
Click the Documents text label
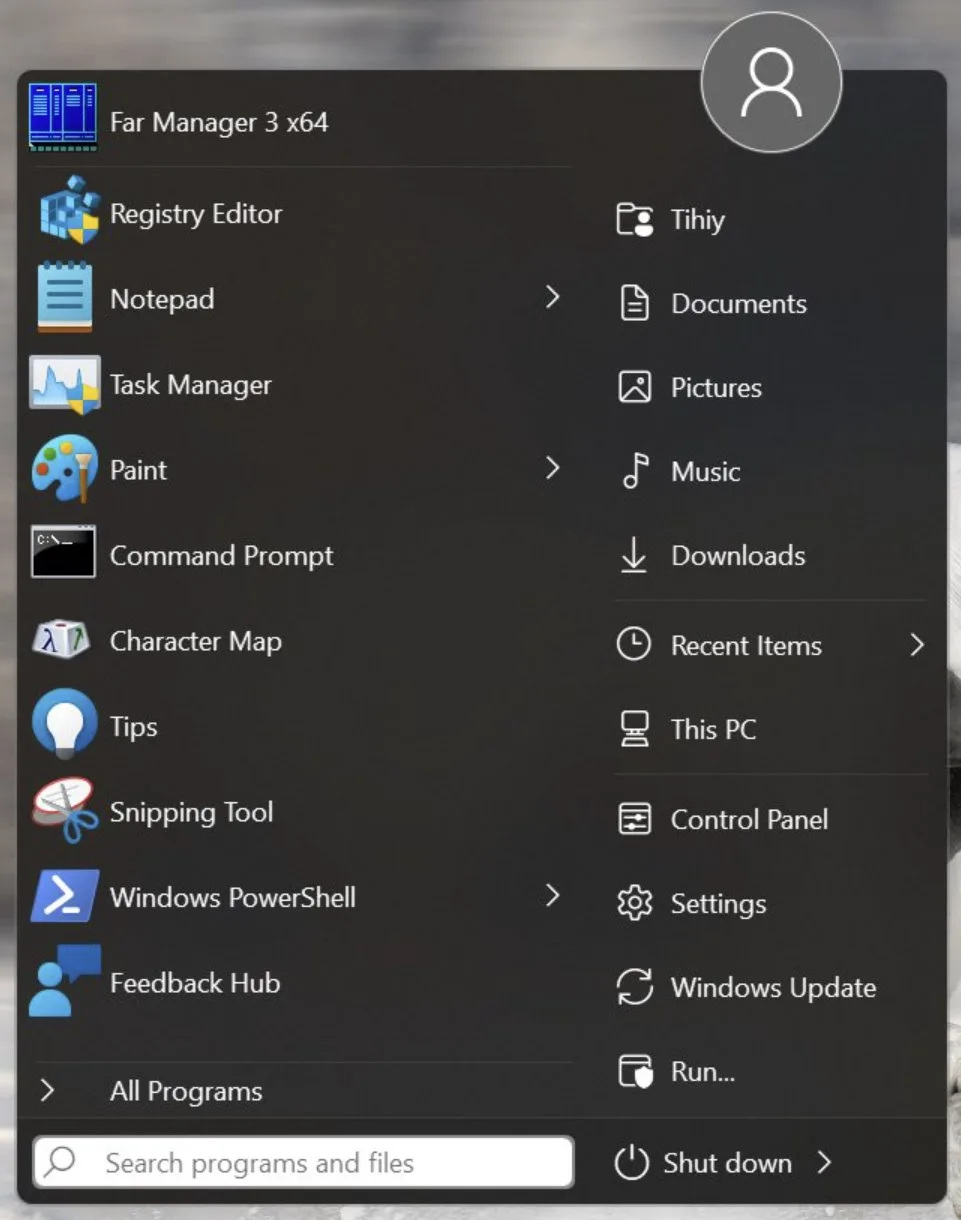pos(739,304)
